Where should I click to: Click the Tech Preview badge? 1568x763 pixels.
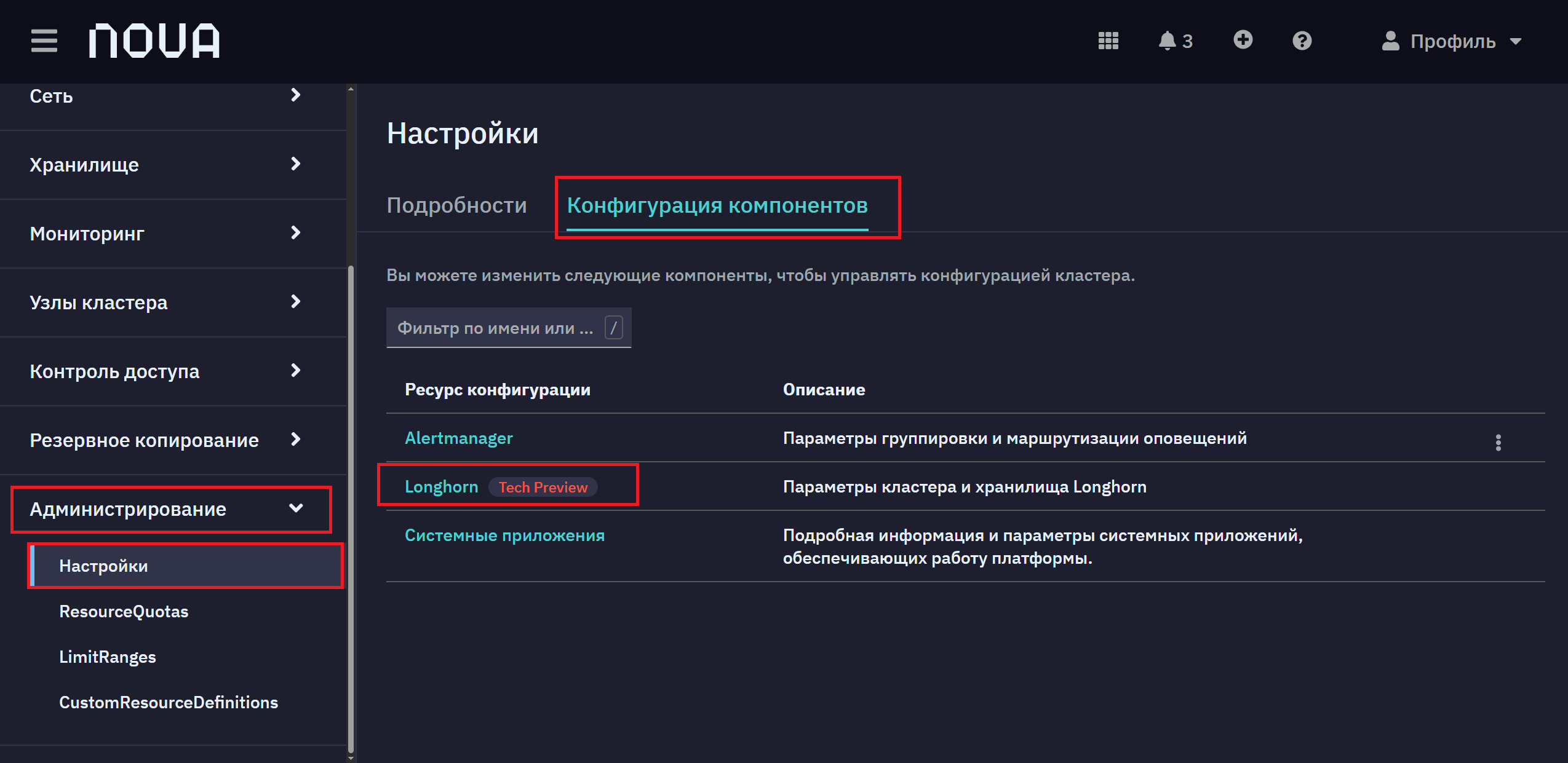[543, 488]
